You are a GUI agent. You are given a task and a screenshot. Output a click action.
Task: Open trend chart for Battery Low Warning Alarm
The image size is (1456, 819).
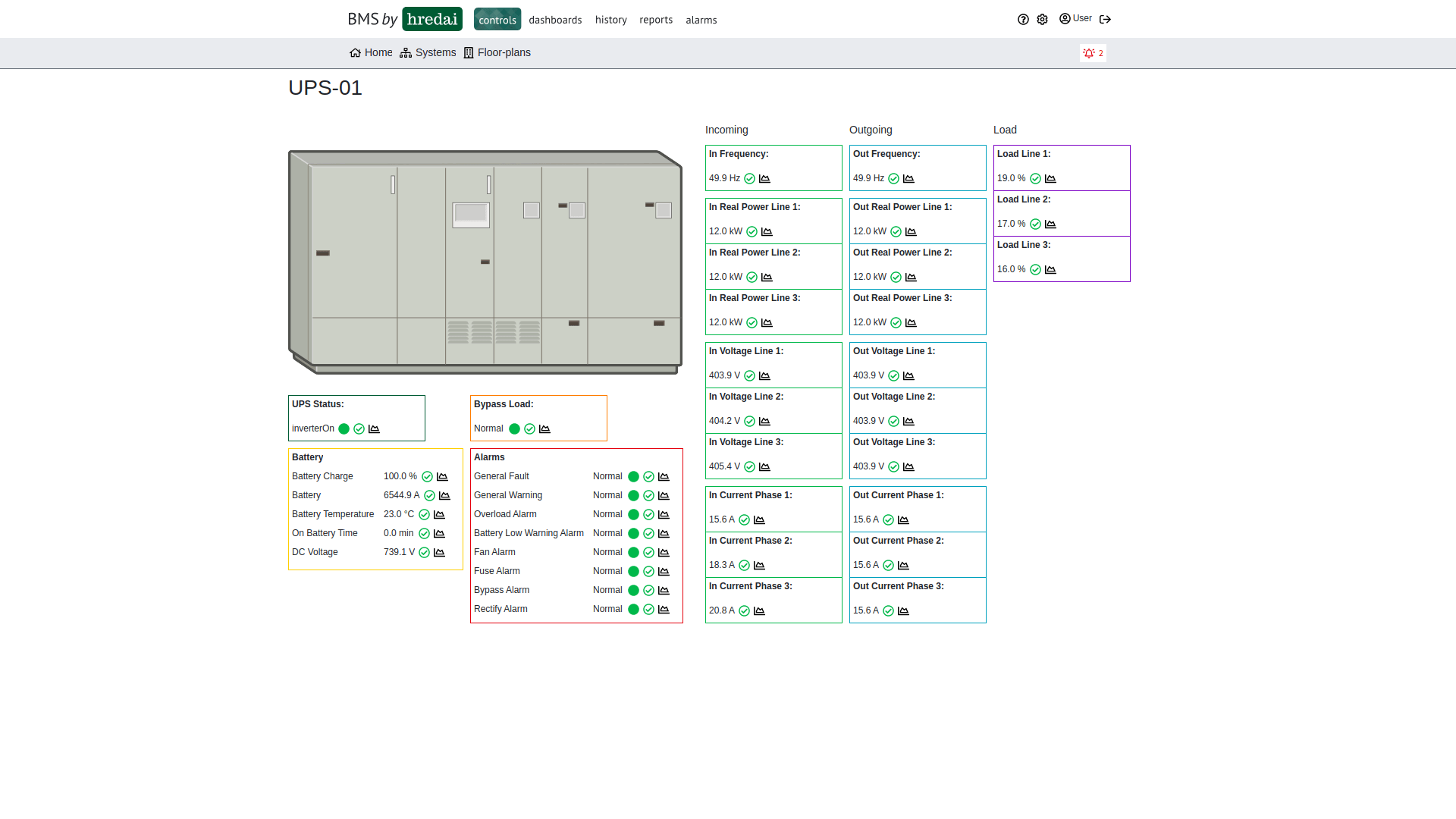click(664, 534)
